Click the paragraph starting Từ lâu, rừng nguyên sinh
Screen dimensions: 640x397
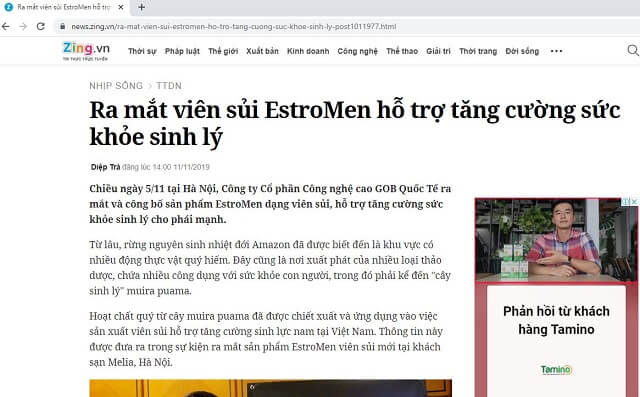(270, 268)
